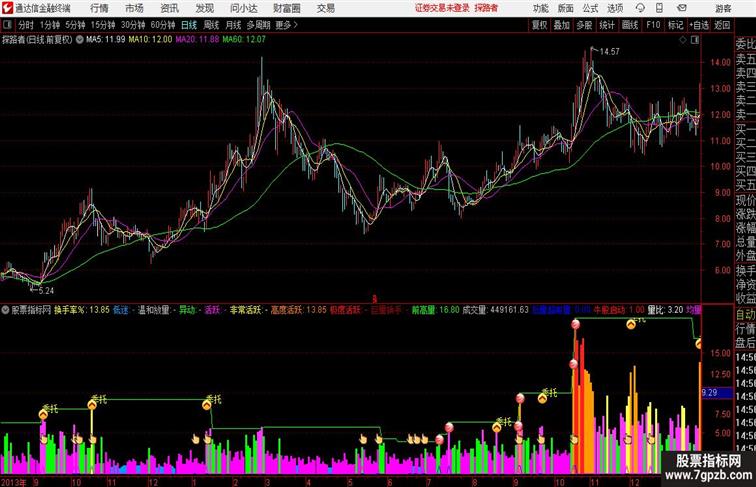
Task: Open the 探路者 main chart indicator dropdown
Action: click(x=80, y=40)
